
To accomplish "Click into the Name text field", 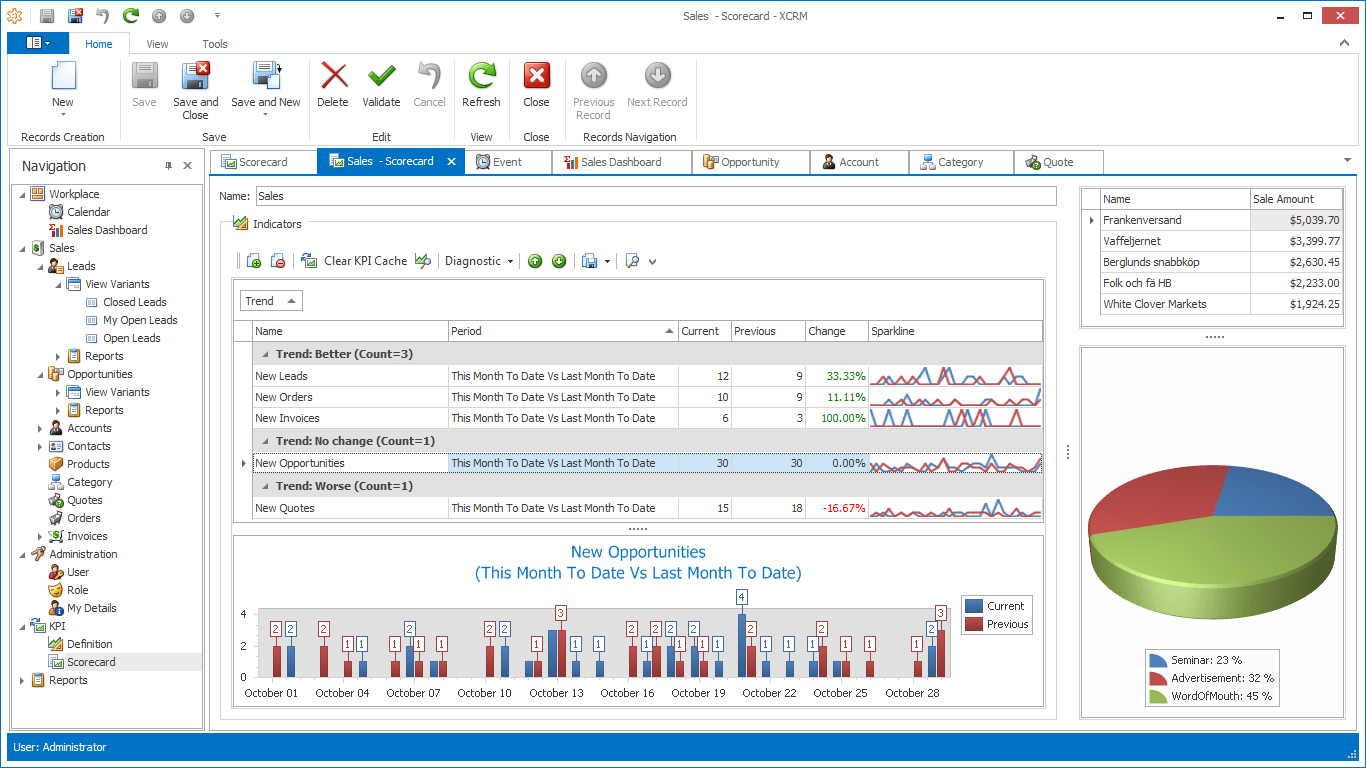I will 655,196.
